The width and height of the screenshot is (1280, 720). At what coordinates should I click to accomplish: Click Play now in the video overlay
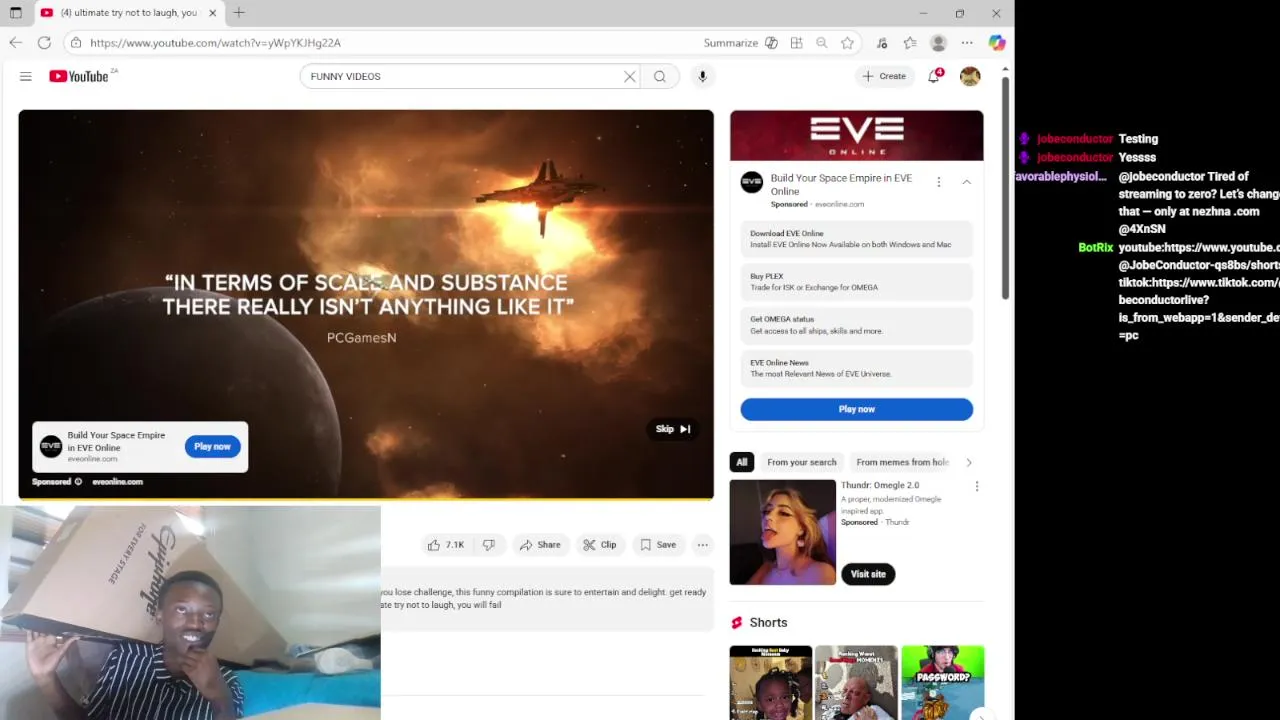pos(212,447)
